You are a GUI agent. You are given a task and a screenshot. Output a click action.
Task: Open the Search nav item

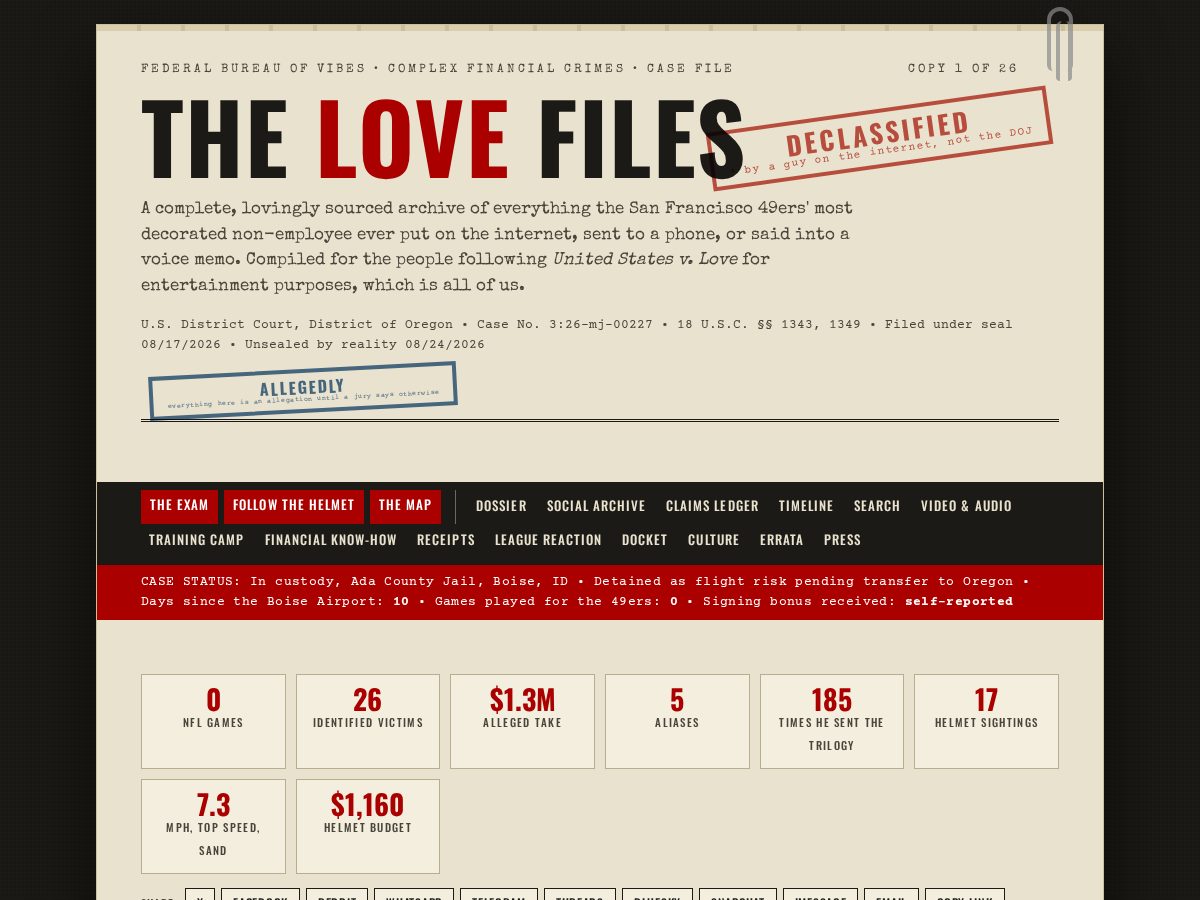point(877,506)
